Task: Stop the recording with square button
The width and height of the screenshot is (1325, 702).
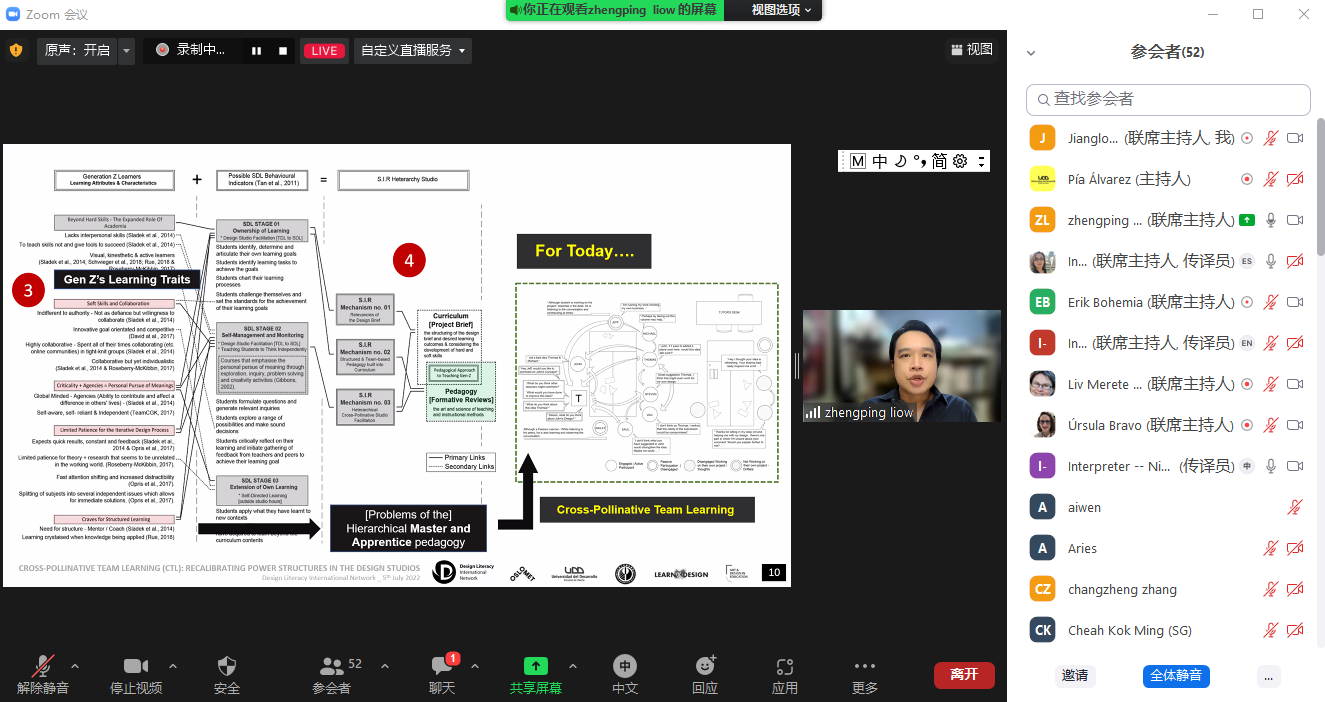Action: (283, 50)
